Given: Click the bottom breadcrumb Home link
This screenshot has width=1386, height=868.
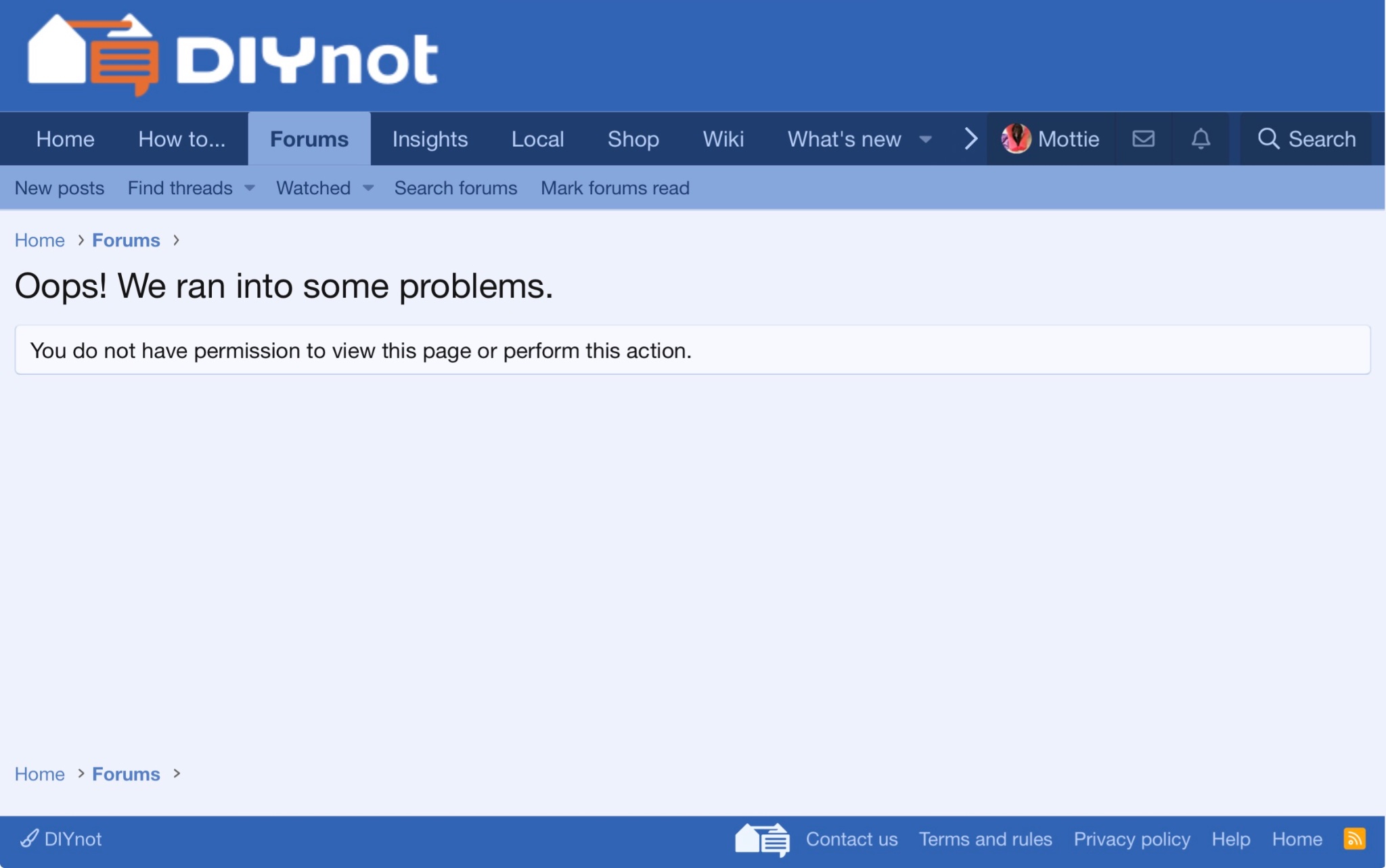Looking at the screenshot, I should 40,774.
